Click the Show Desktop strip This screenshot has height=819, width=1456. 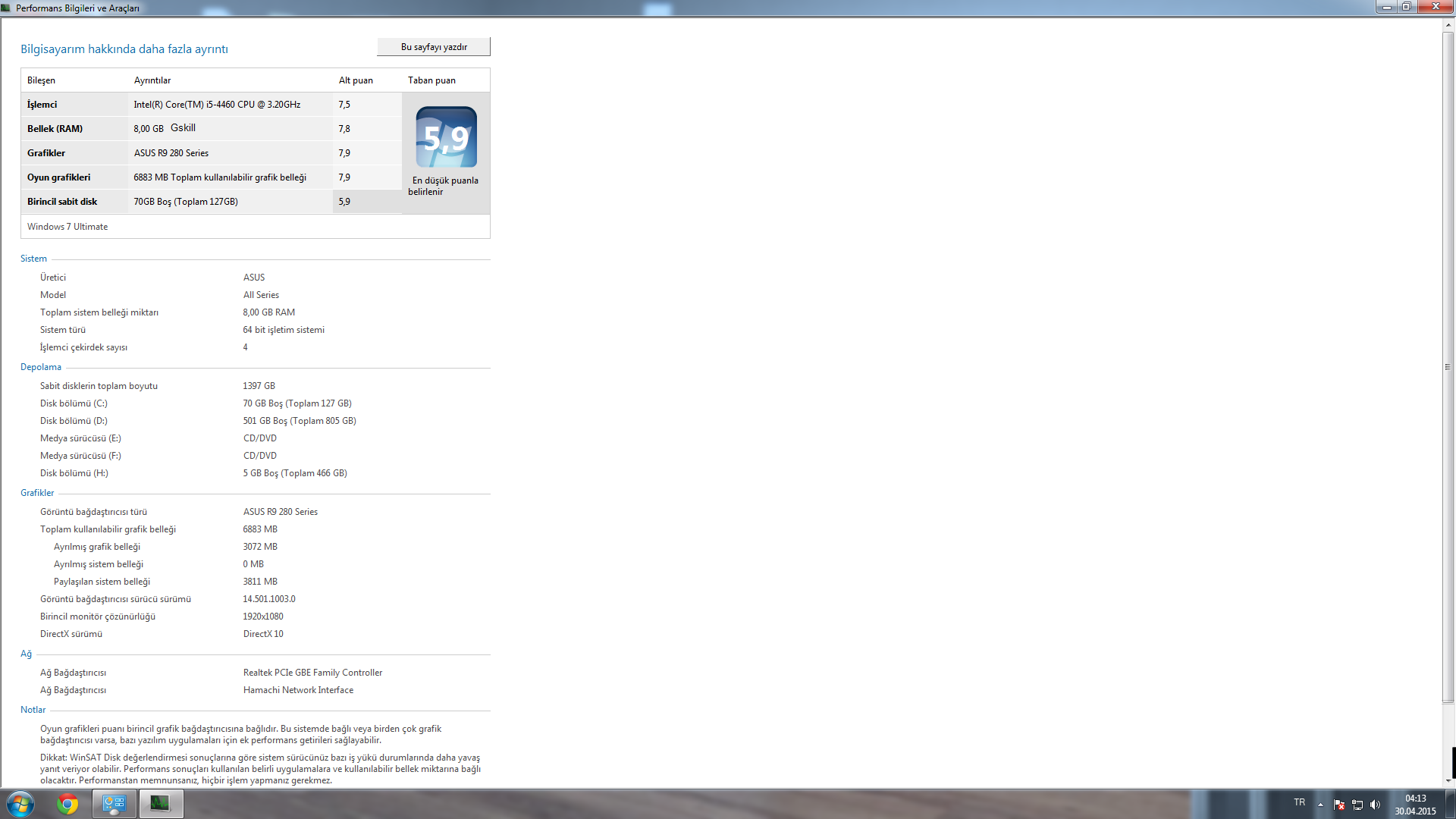pyautogui.click(x=1451, y=804)
